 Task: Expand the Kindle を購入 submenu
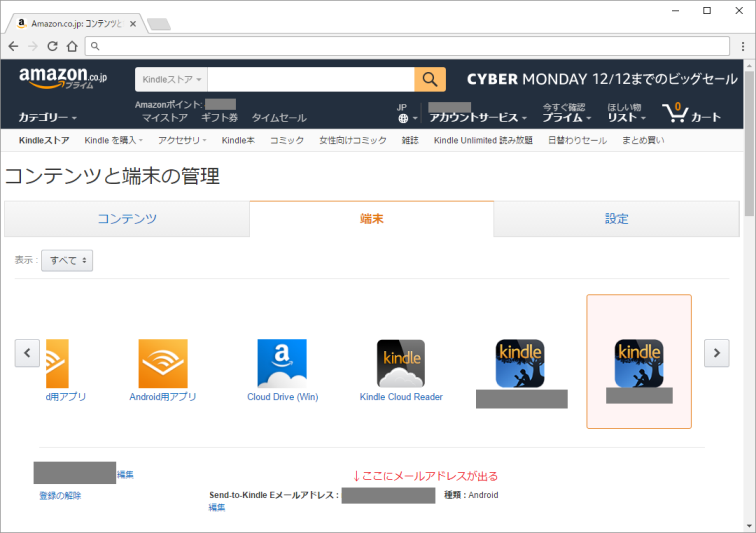[113, 140]
